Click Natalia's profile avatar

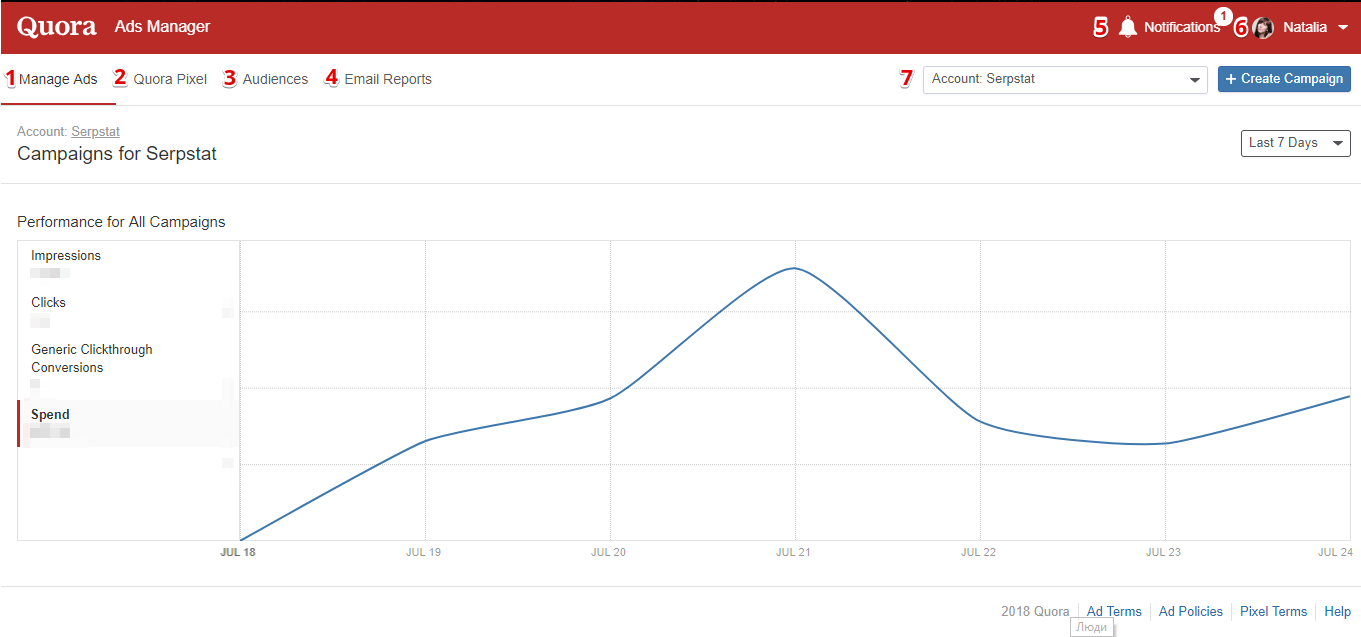click(x=1263, y=28)
